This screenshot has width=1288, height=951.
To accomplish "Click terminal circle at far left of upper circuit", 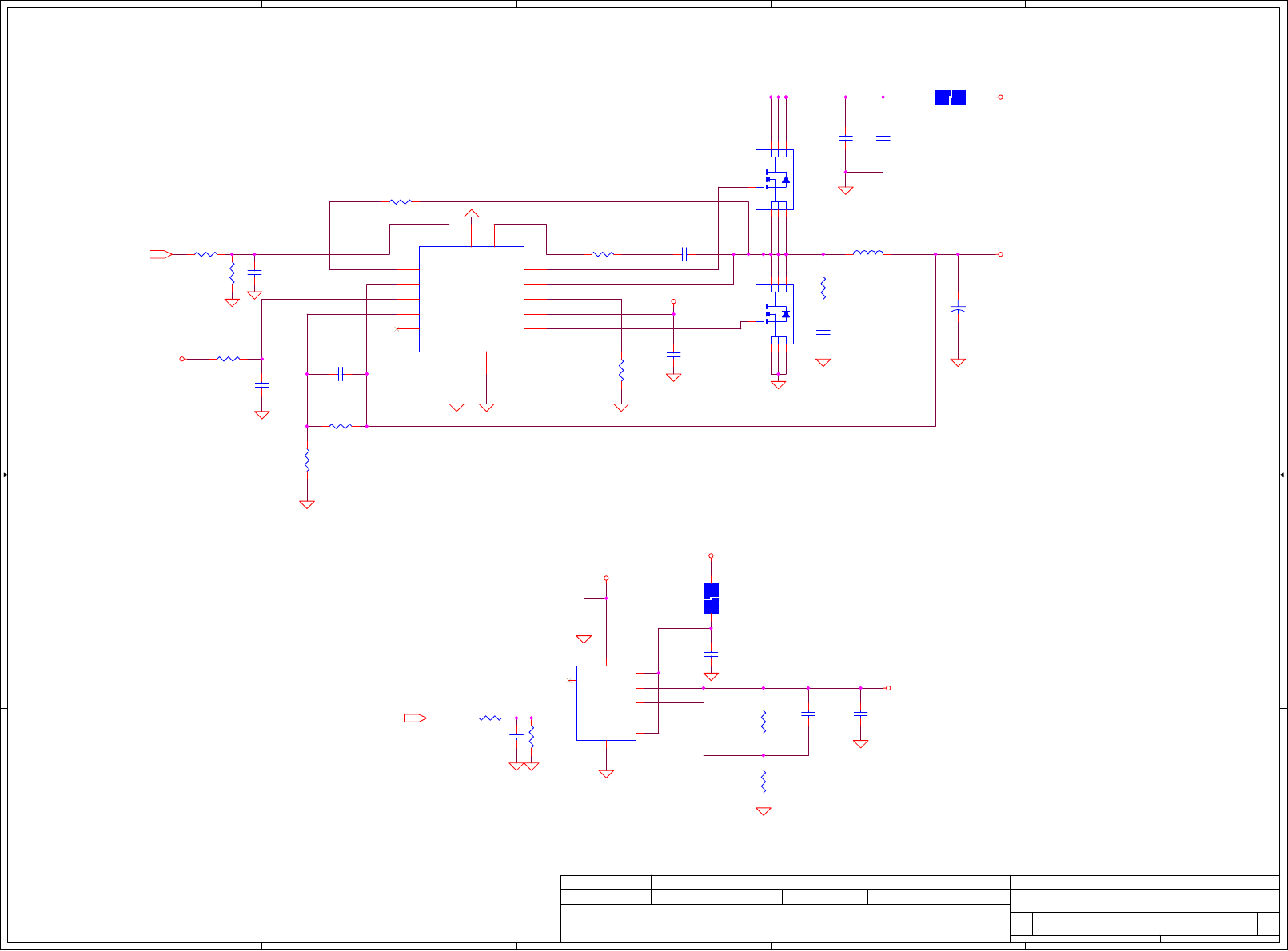I will tap(182, 359).
